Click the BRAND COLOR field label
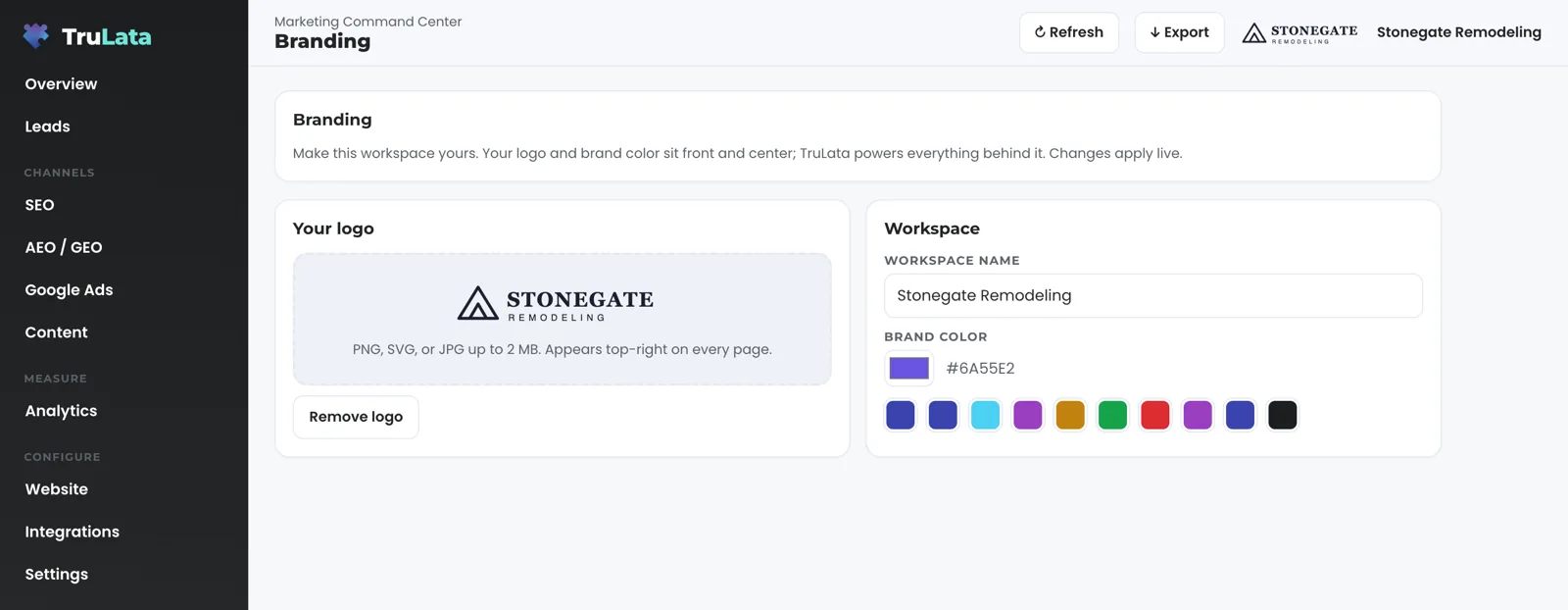1568x610 pixels. (935, 336)
